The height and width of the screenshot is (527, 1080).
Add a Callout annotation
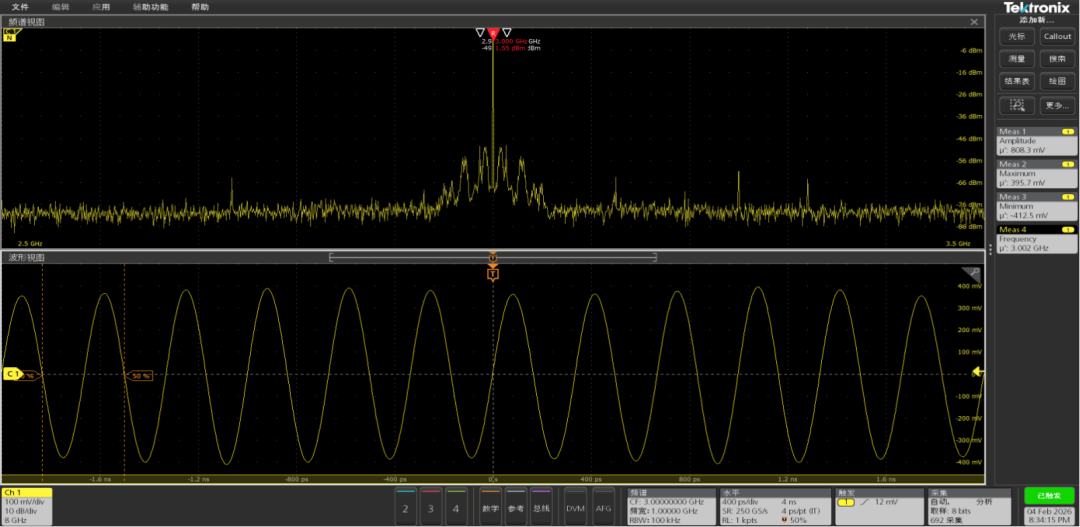1057,37
